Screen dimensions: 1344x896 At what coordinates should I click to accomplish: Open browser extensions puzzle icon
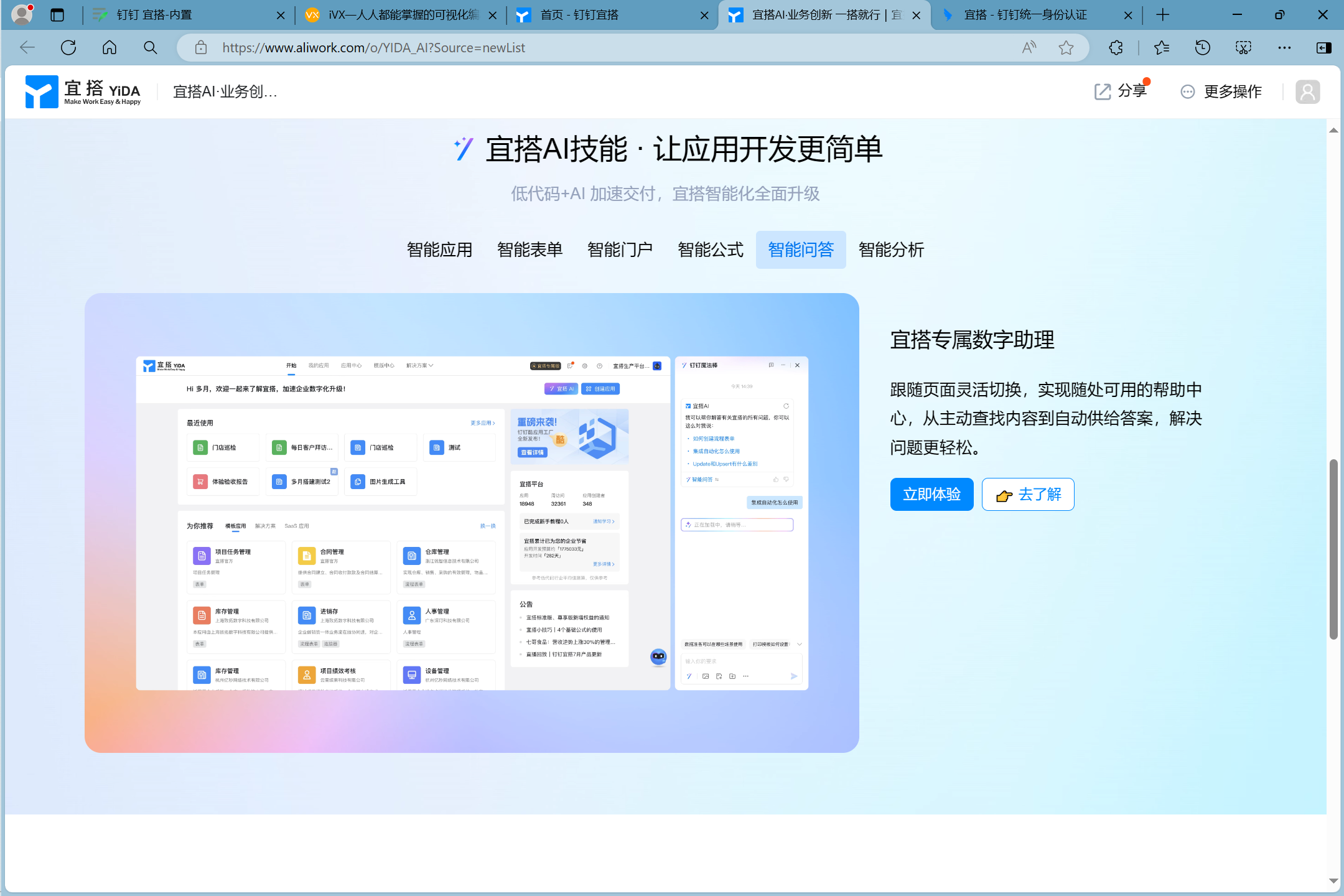tap(1116, 47)
